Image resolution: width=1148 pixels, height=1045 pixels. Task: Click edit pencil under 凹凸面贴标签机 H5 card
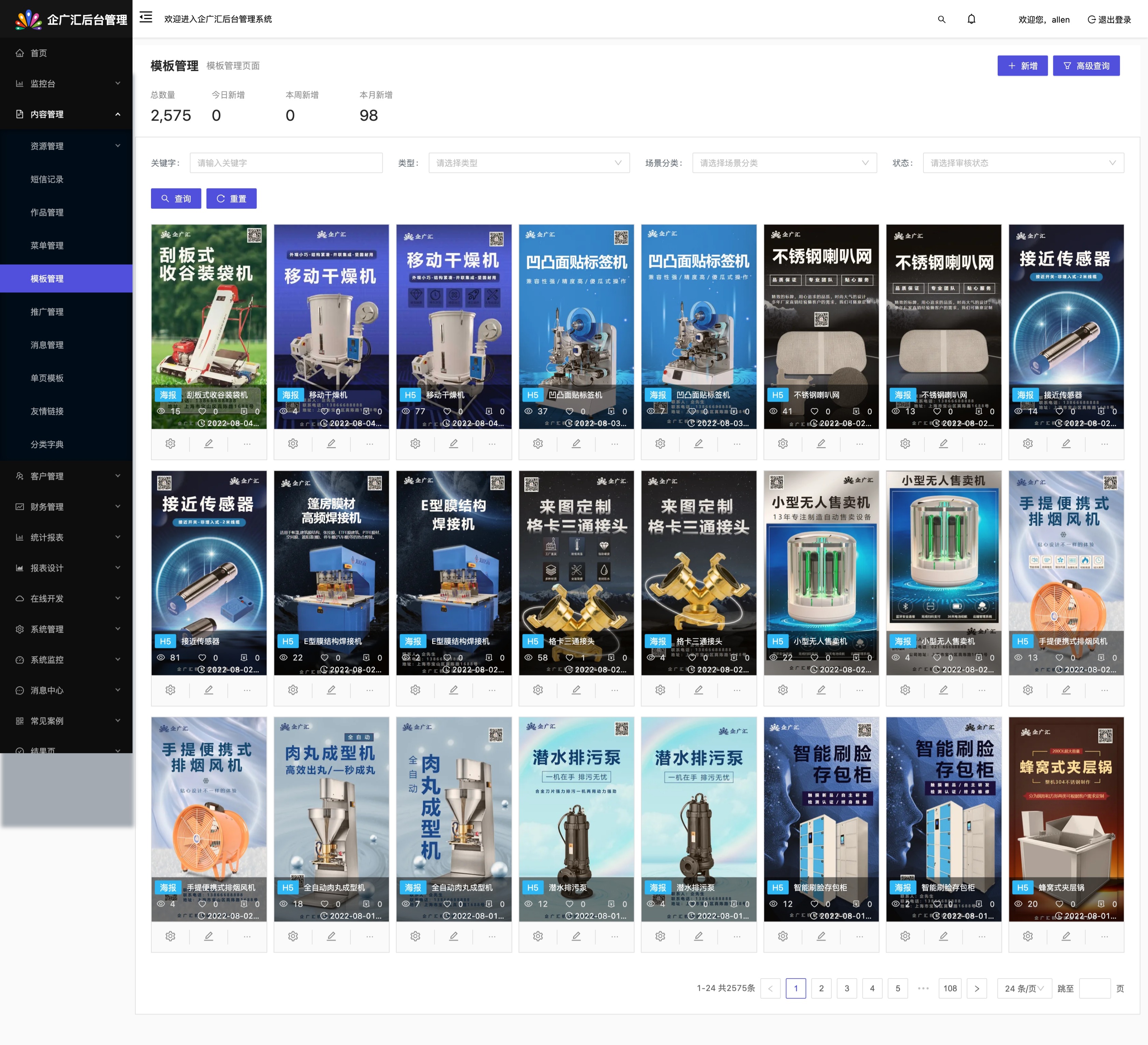pyautogui.click(x=576, y=444)
